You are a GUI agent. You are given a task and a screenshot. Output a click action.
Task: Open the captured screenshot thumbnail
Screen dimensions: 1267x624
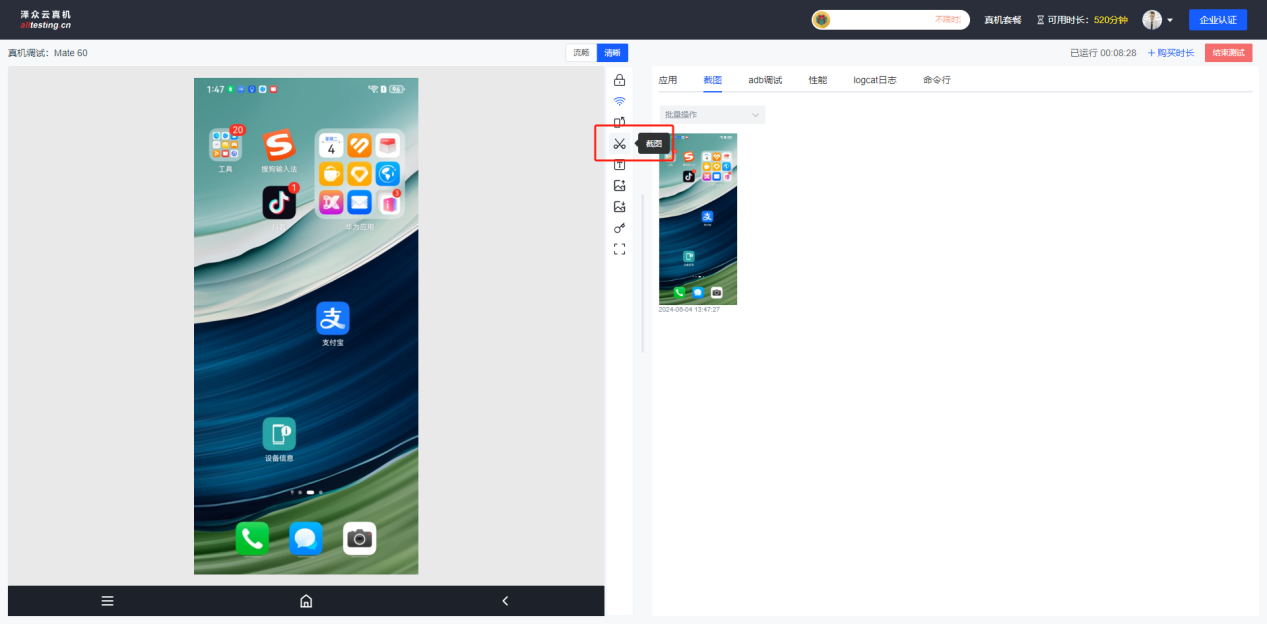click(698, 219)
